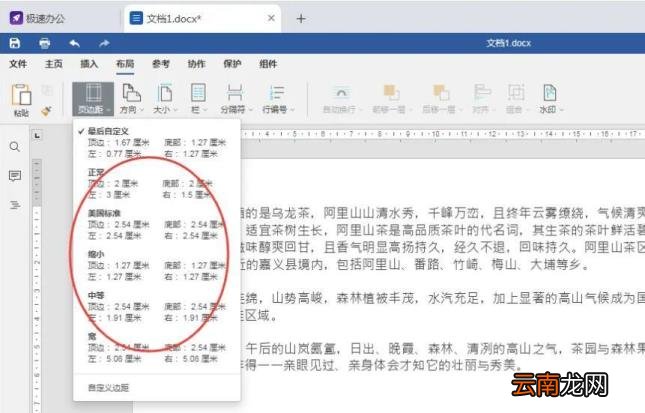Open the 协作 ribbon tab
This screenshot has height=413, width=645.
click(x=196, y=64)
